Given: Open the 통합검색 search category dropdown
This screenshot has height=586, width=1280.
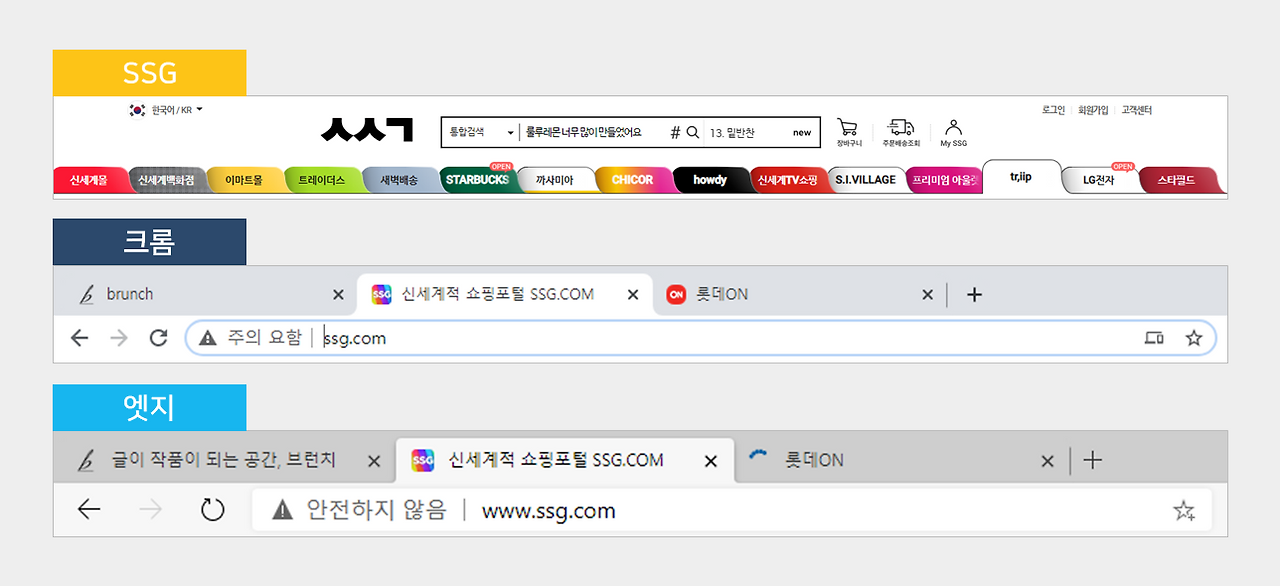Looking at the screenshot, I should [481, 132].
